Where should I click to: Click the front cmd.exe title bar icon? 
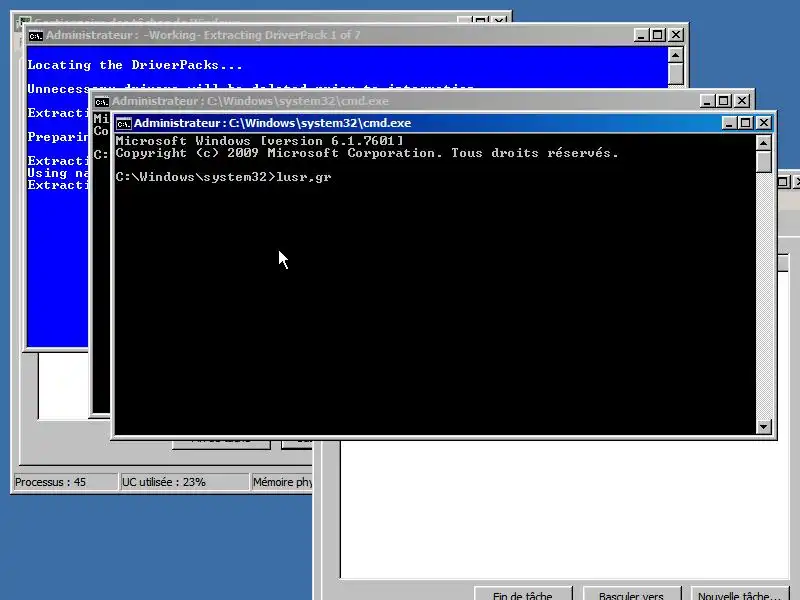point(123,123)
